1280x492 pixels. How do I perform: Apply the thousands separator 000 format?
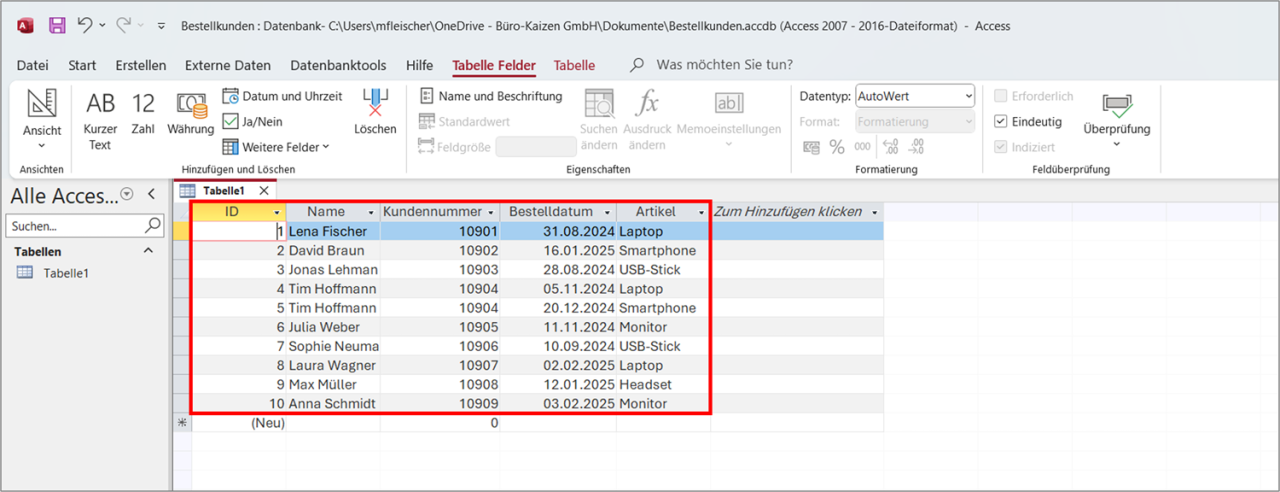tap(863, 147)
